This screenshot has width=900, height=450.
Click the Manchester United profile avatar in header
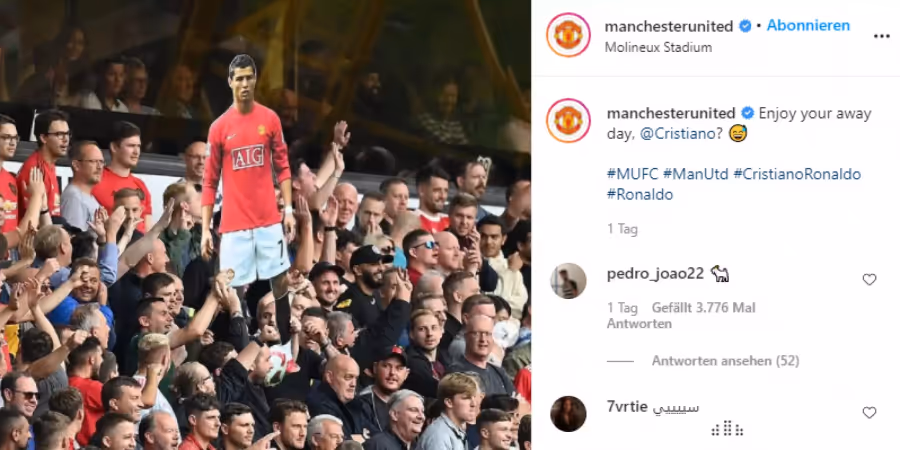click(x=568, y=34)
